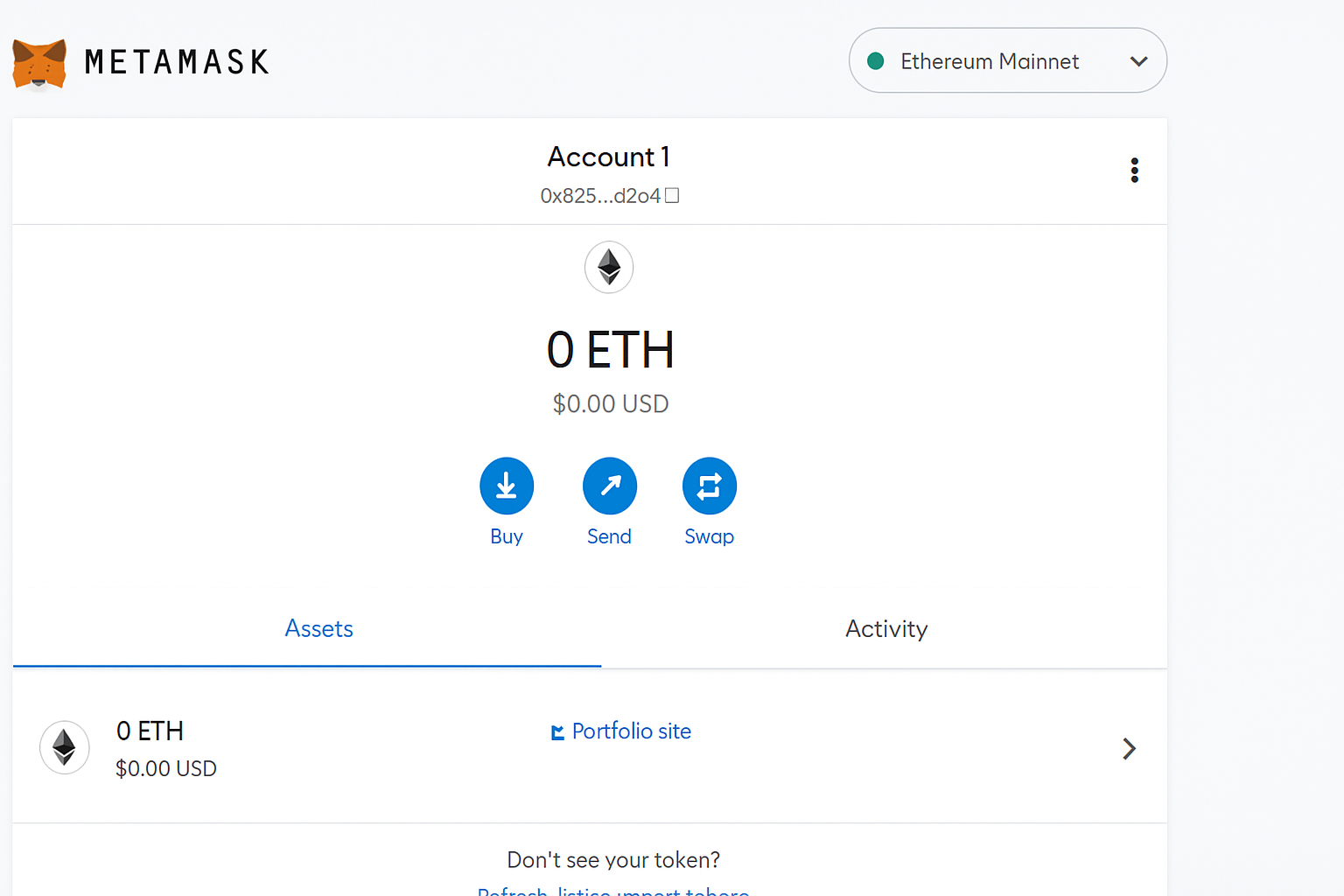
Task: Select the ETH icon in asset list
Action: tap(65, 748)
